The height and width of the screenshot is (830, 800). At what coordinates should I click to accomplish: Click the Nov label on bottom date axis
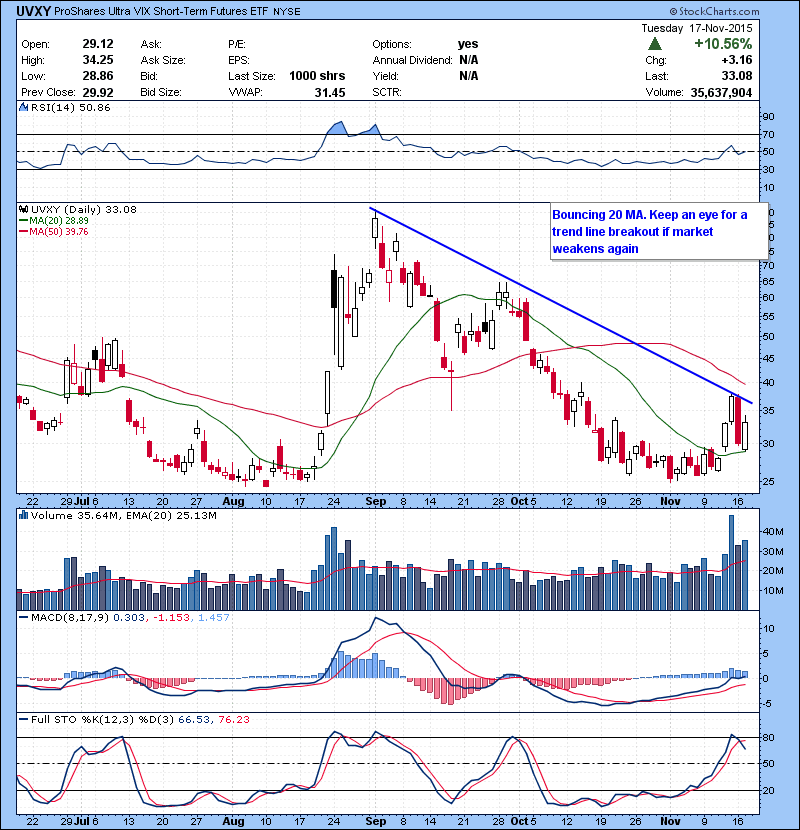click(x=670, y=821)
